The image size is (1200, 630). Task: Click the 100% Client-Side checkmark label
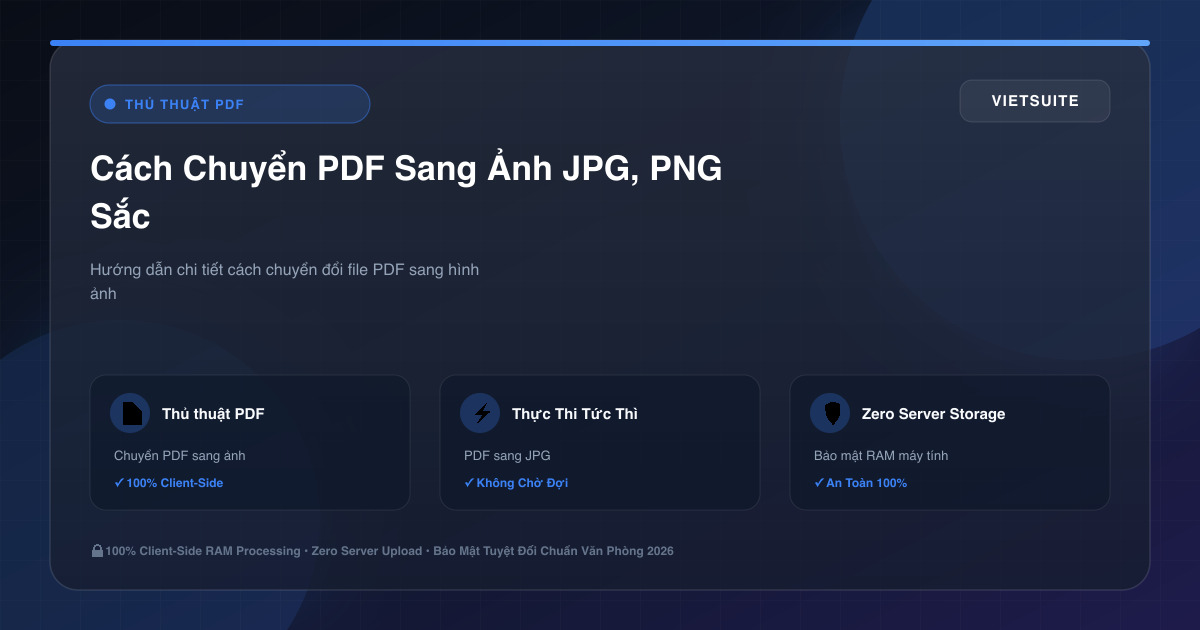click(169, 483)
